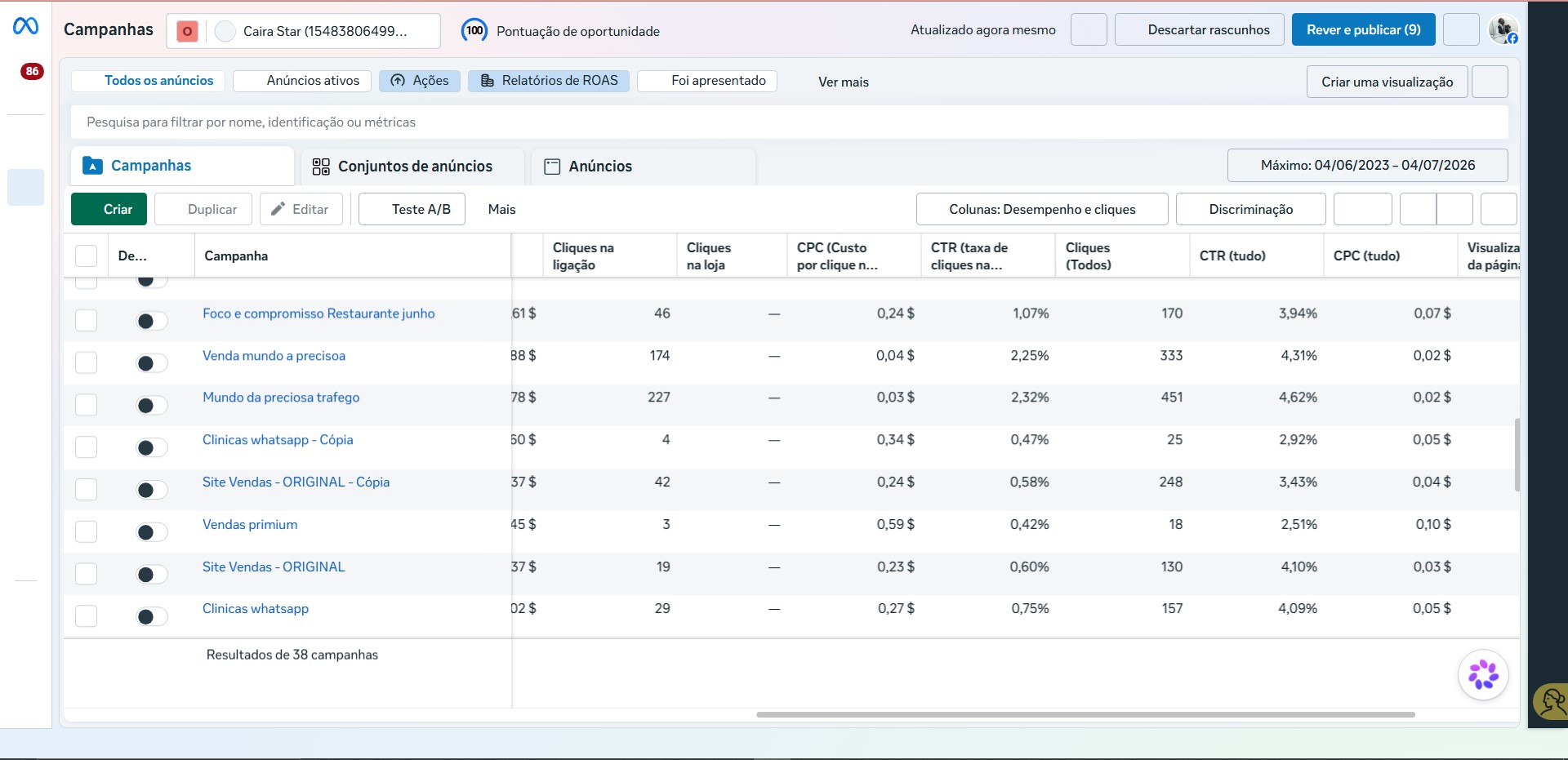Click the Relatórios de ROAS icon
Screen dimensions: 1568x760
tap(488, 80)
